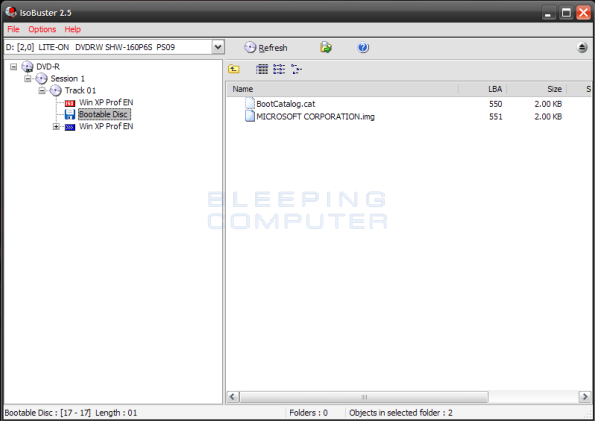Select the blue-icon Win XP Prof EN entry
Image resolution: width=595 pixels, height=421 pixels.
click(x=106, y=126)
